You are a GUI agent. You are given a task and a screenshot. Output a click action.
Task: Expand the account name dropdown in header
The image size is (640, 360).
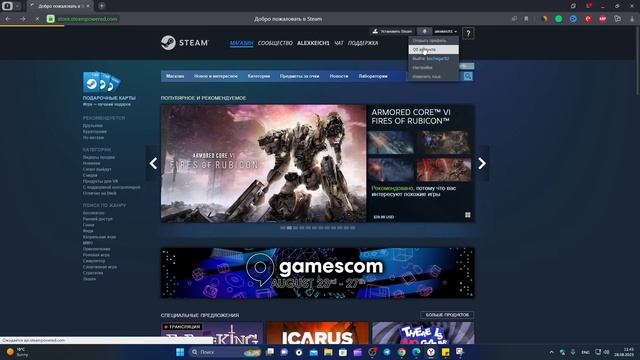[445, 31]
